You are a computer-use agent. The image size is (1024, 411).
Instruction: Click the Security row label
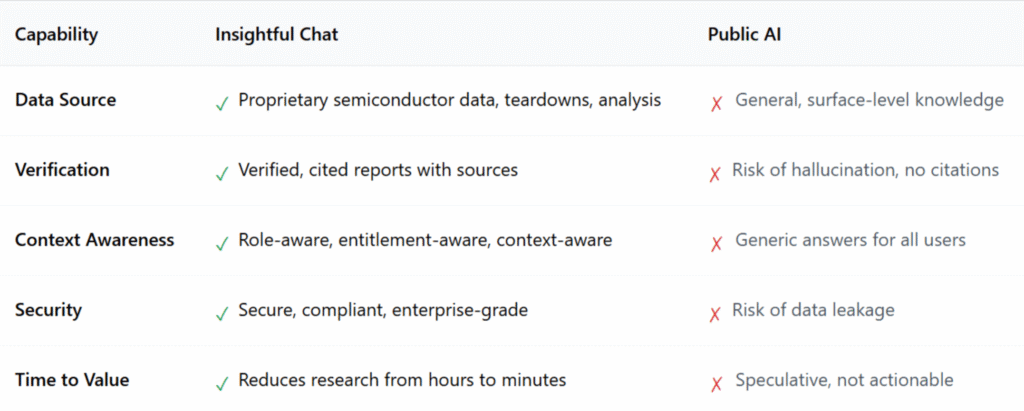click(47, 310)
